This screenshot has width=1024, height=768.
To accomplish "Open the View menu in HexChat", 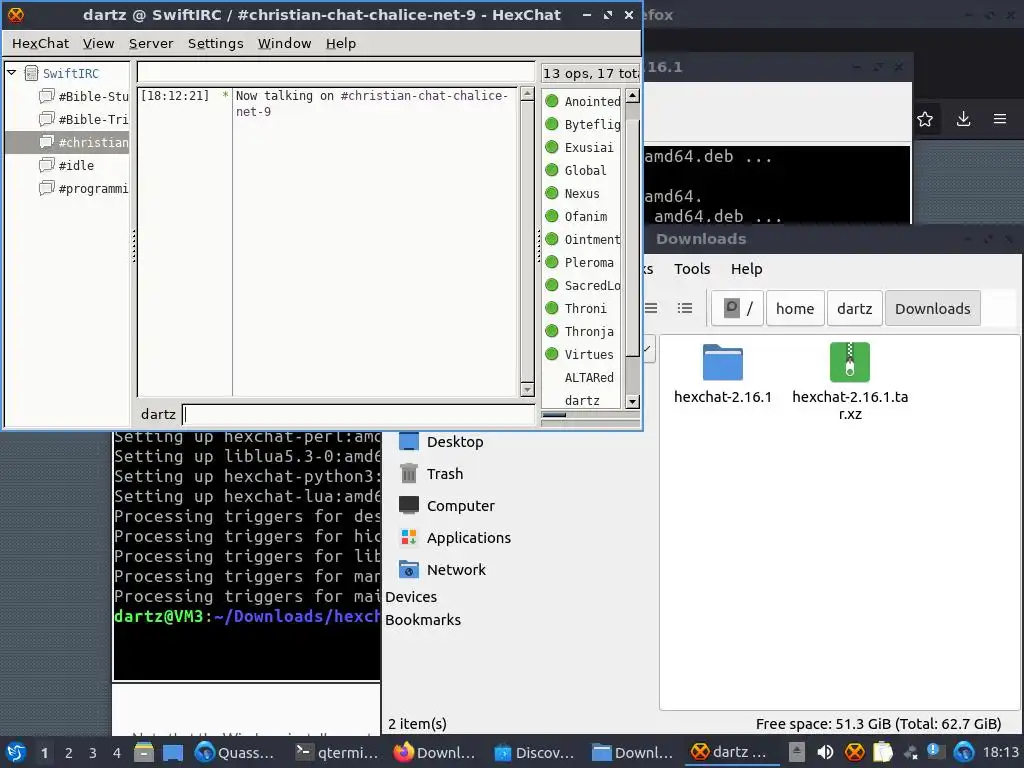I will [x=99, y=43].
